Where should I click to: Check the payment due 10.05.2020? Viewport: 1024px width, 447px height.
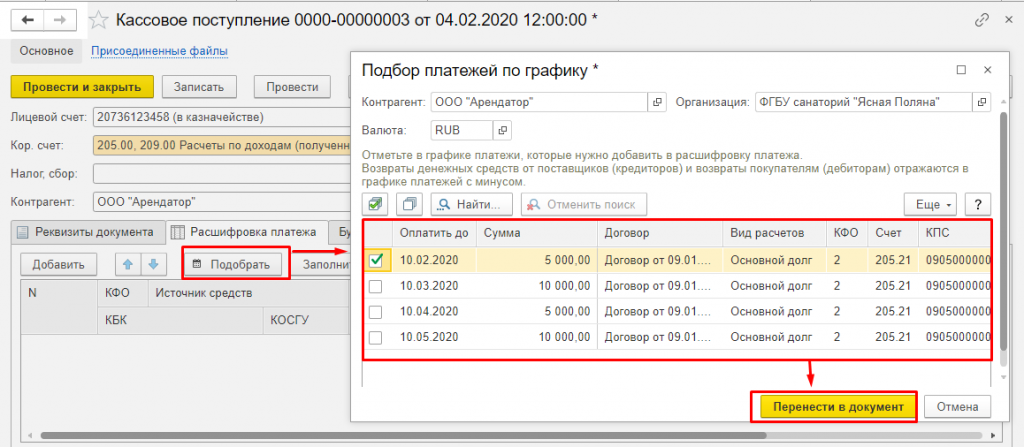pos(376,338)
